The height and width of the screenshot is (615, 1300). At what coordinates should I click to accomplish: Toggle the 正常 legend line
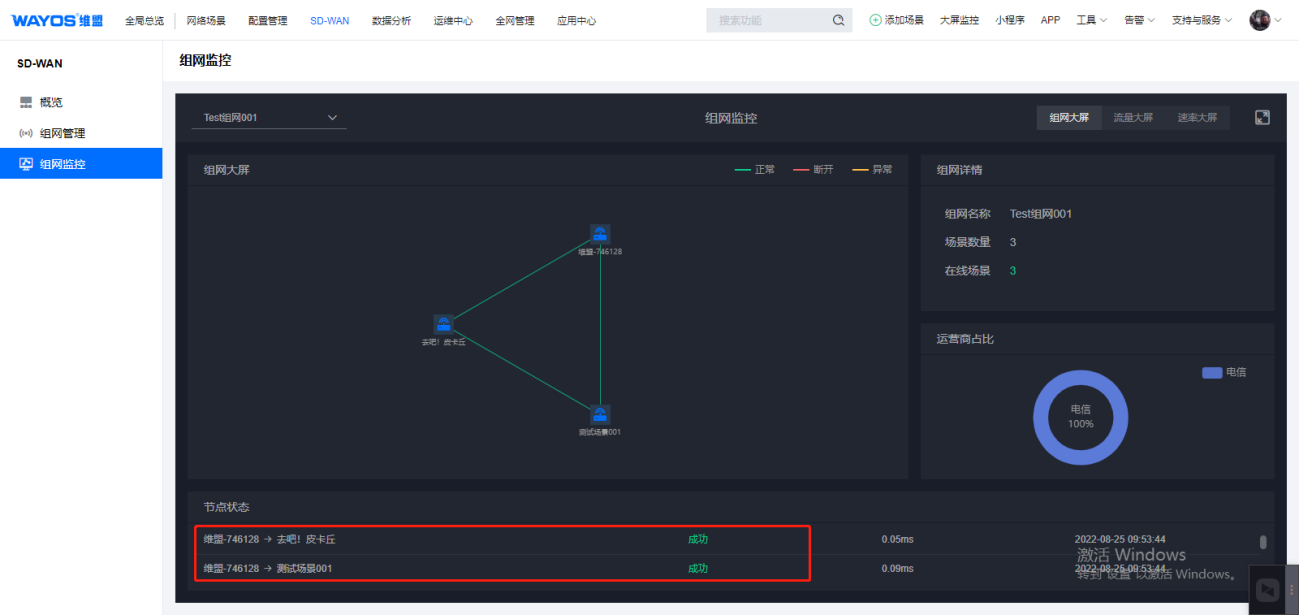[742, 170]
